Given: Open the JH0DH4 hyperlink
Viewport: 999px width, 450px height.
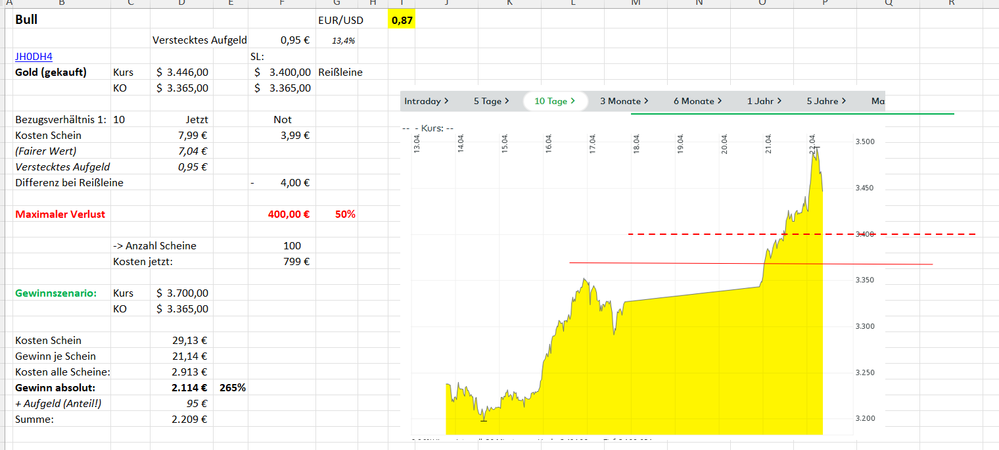Looking at the screenshot, I should coord(34,57).
